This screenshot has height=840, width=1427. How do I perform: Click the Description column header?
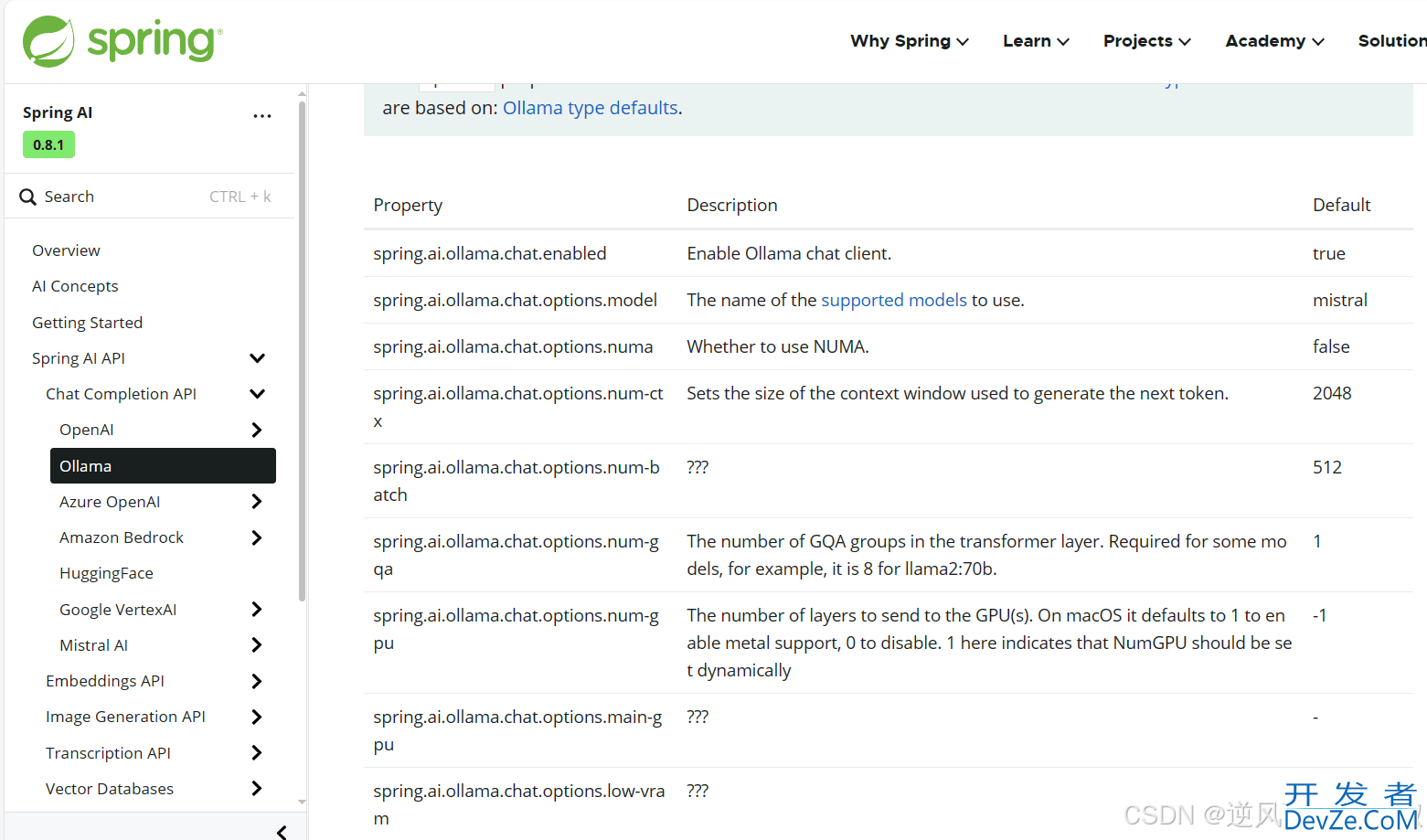click(x=732, y=205)
